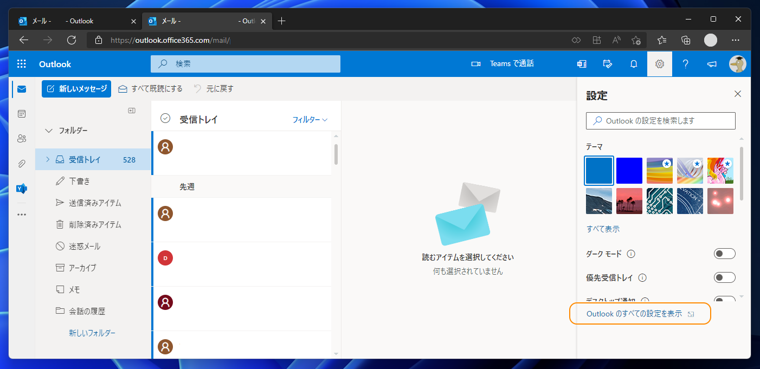Close the first Outlook browser tab
The width and height of the screenshot is (760, 369).
134,21
